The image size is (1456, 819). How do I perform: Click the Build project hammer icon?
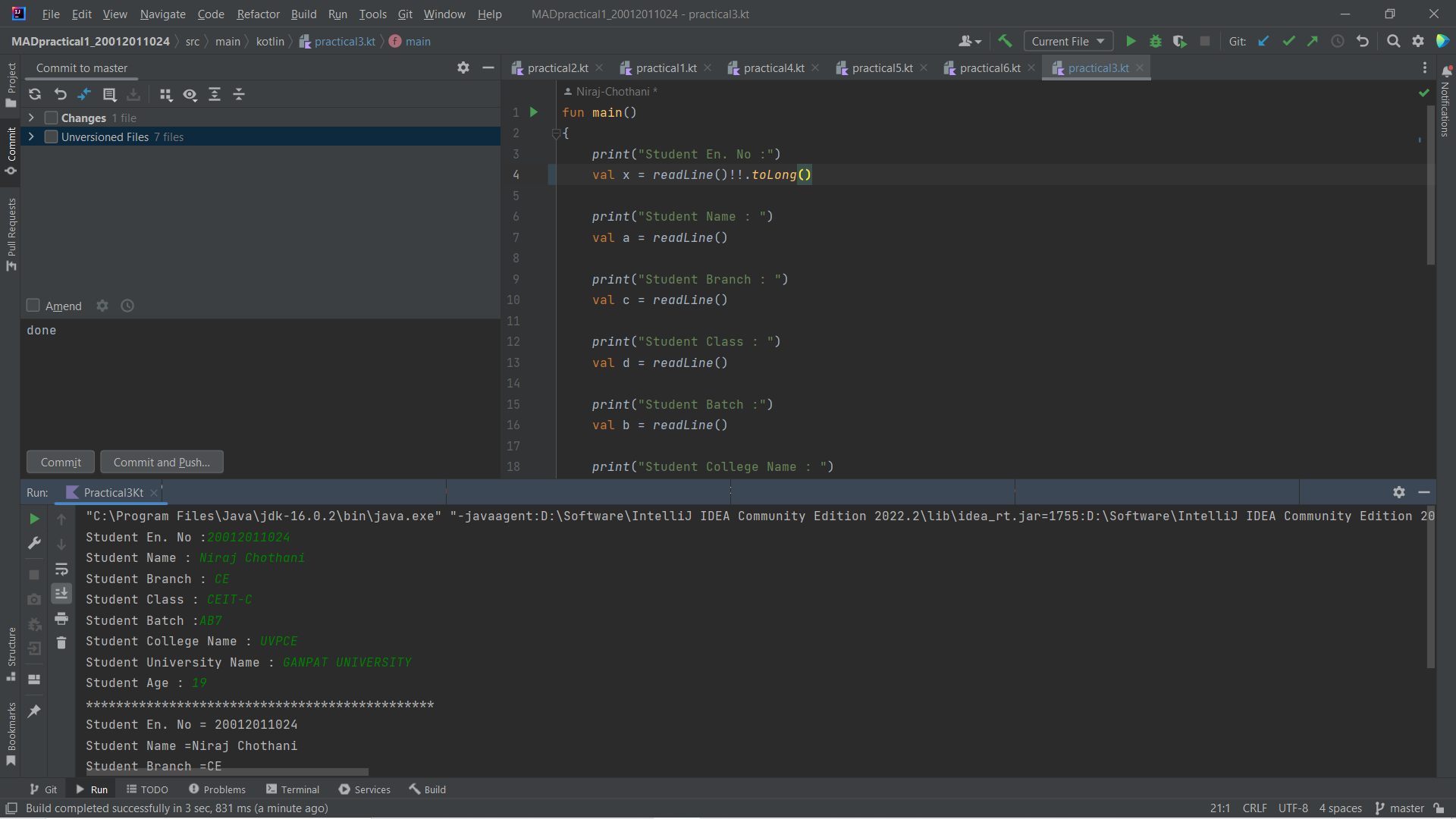tap(1005, 42)
